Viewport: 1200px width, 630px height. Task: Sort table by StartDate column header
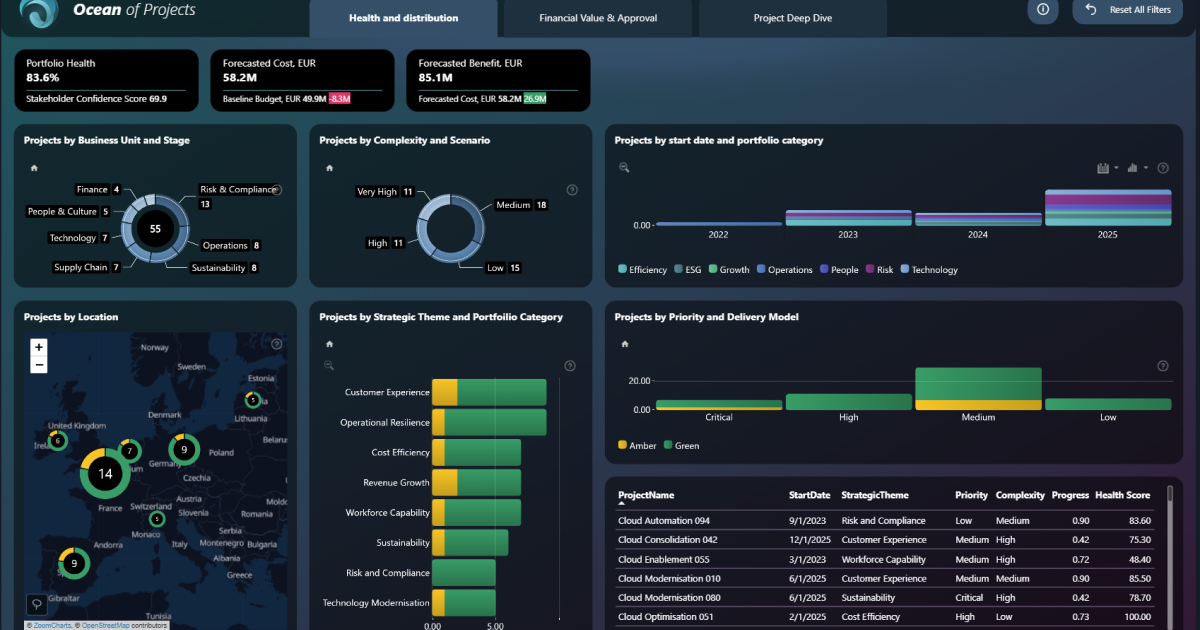coord(809,495)
